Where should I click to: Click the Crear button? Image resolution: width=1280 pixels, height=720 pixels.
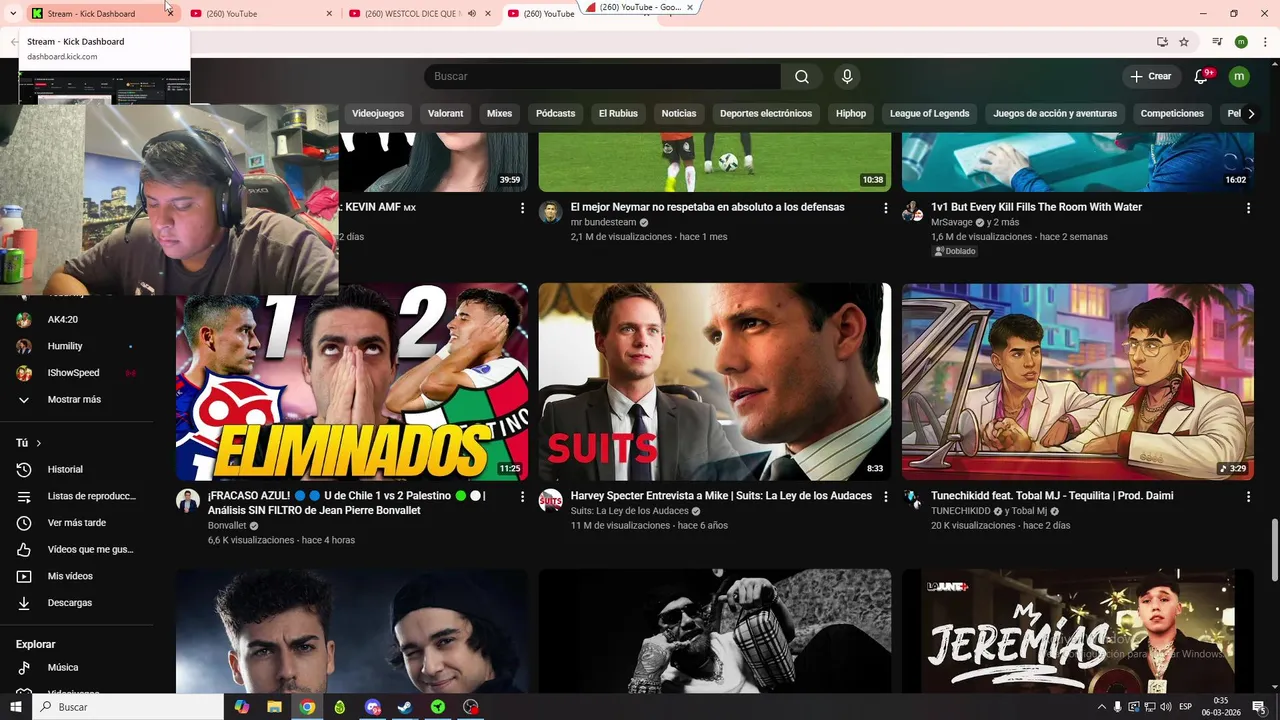tap(1150, 77)
